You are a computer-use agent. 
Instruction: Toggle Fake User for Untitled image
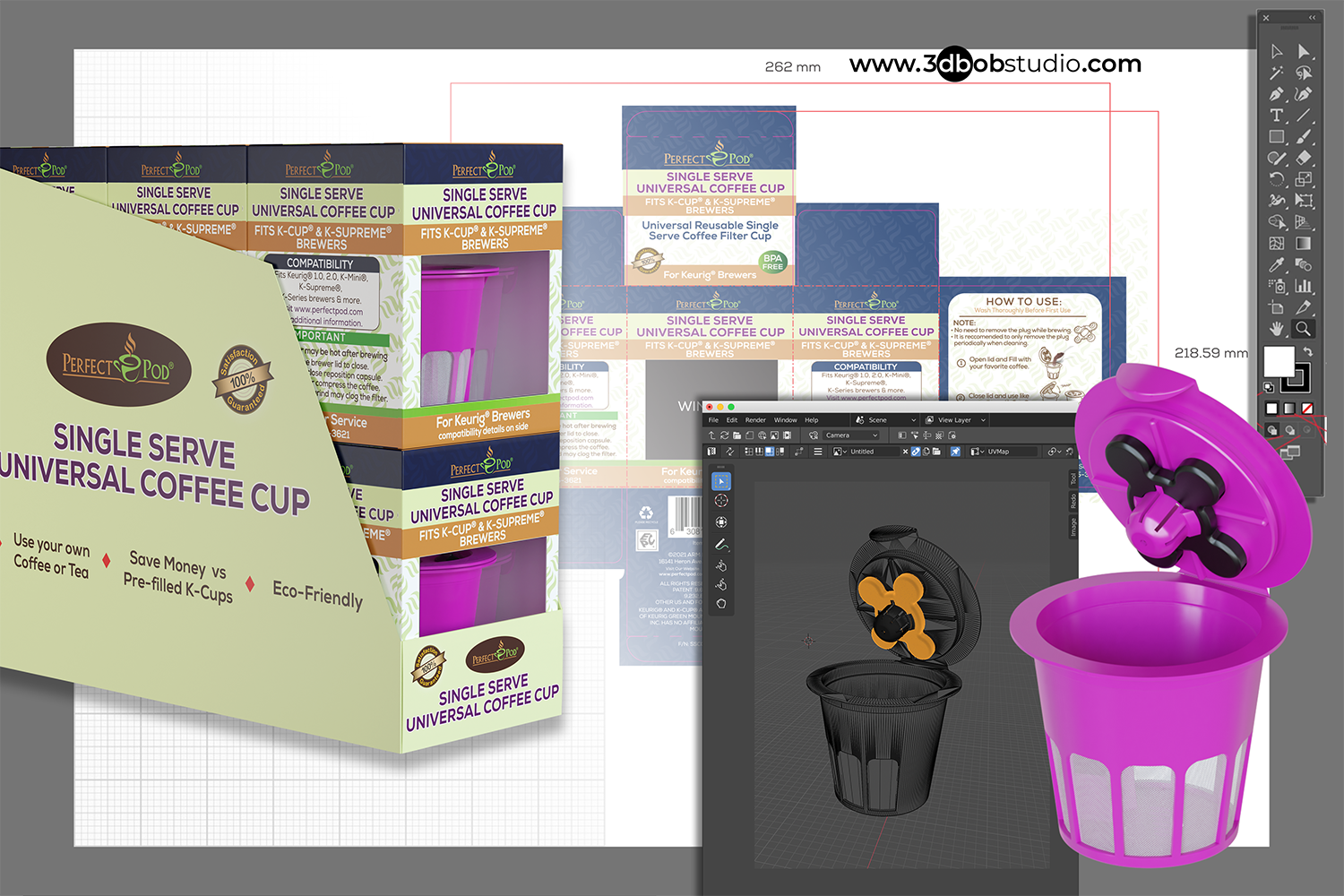916,452
